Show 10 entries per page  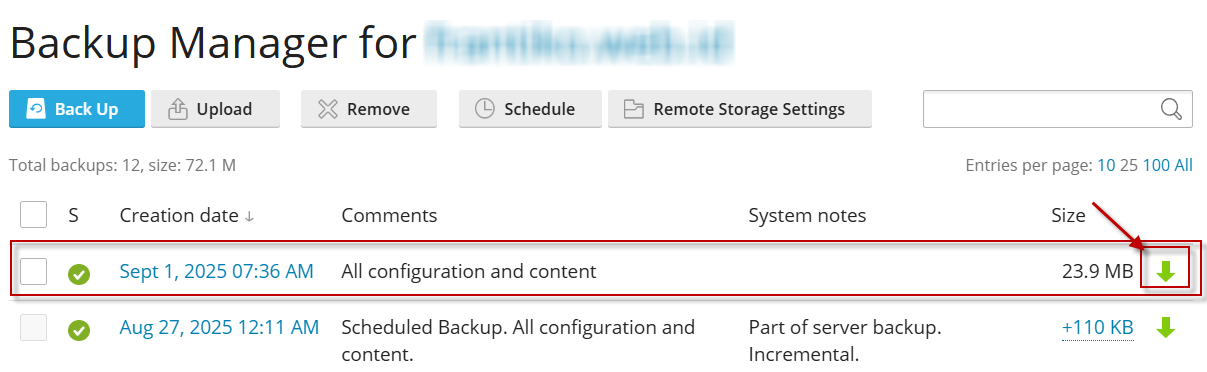click(x=1106, y=165)
